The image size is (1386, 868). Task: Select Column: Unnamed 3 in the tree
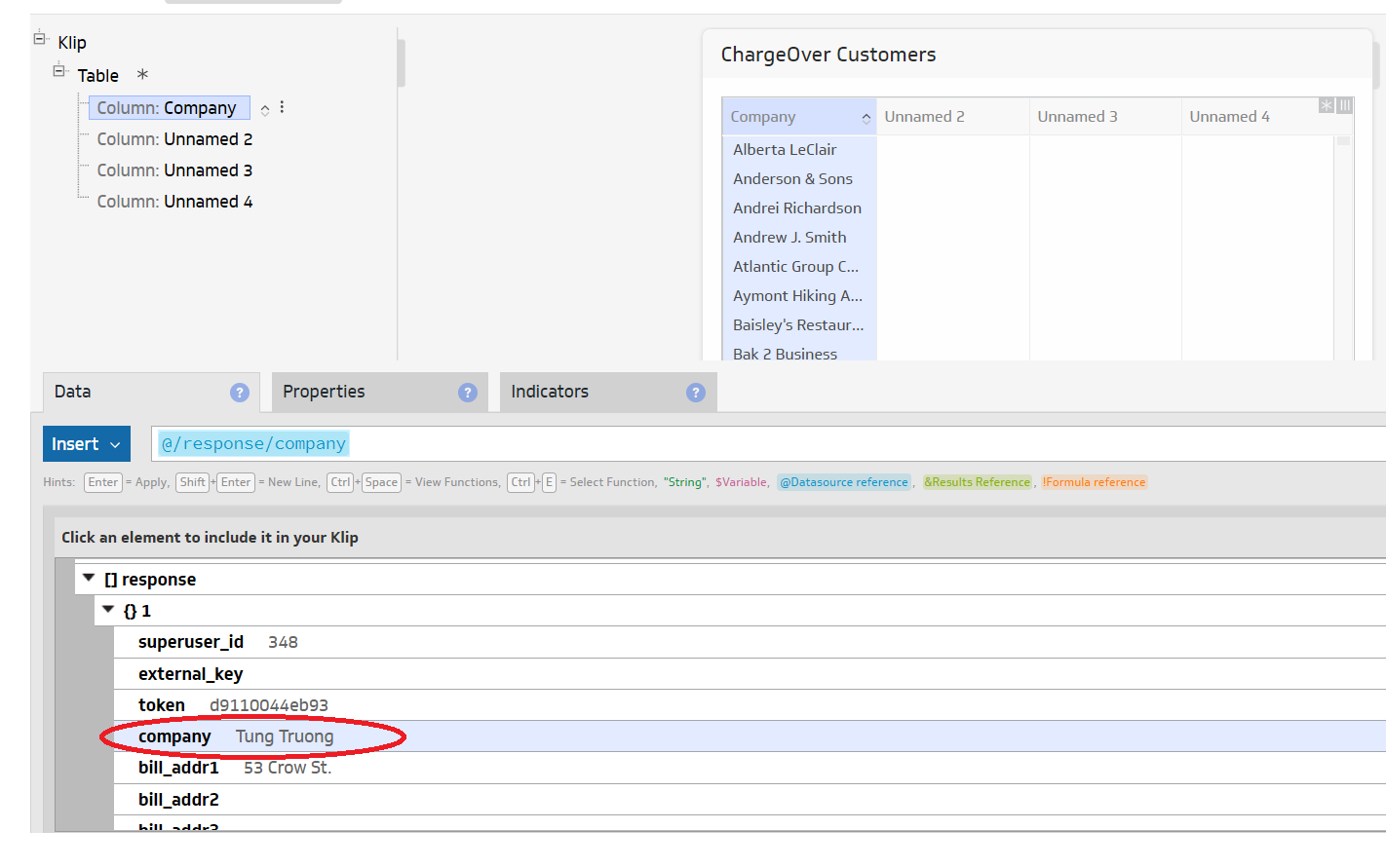point(174,170)
